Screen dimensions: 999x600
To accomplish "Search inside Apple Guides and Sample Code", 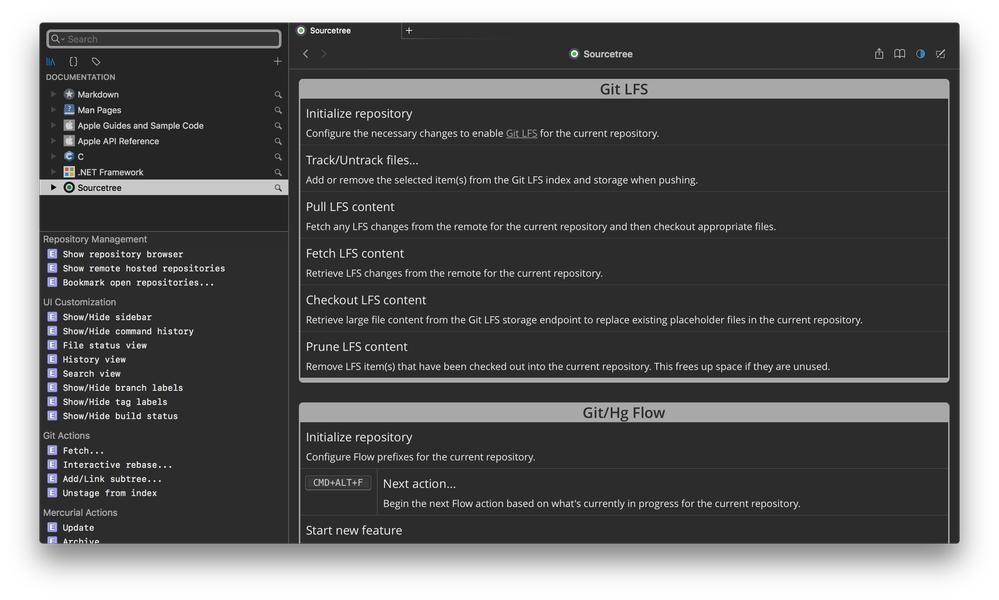I will (x=278, y=125).
